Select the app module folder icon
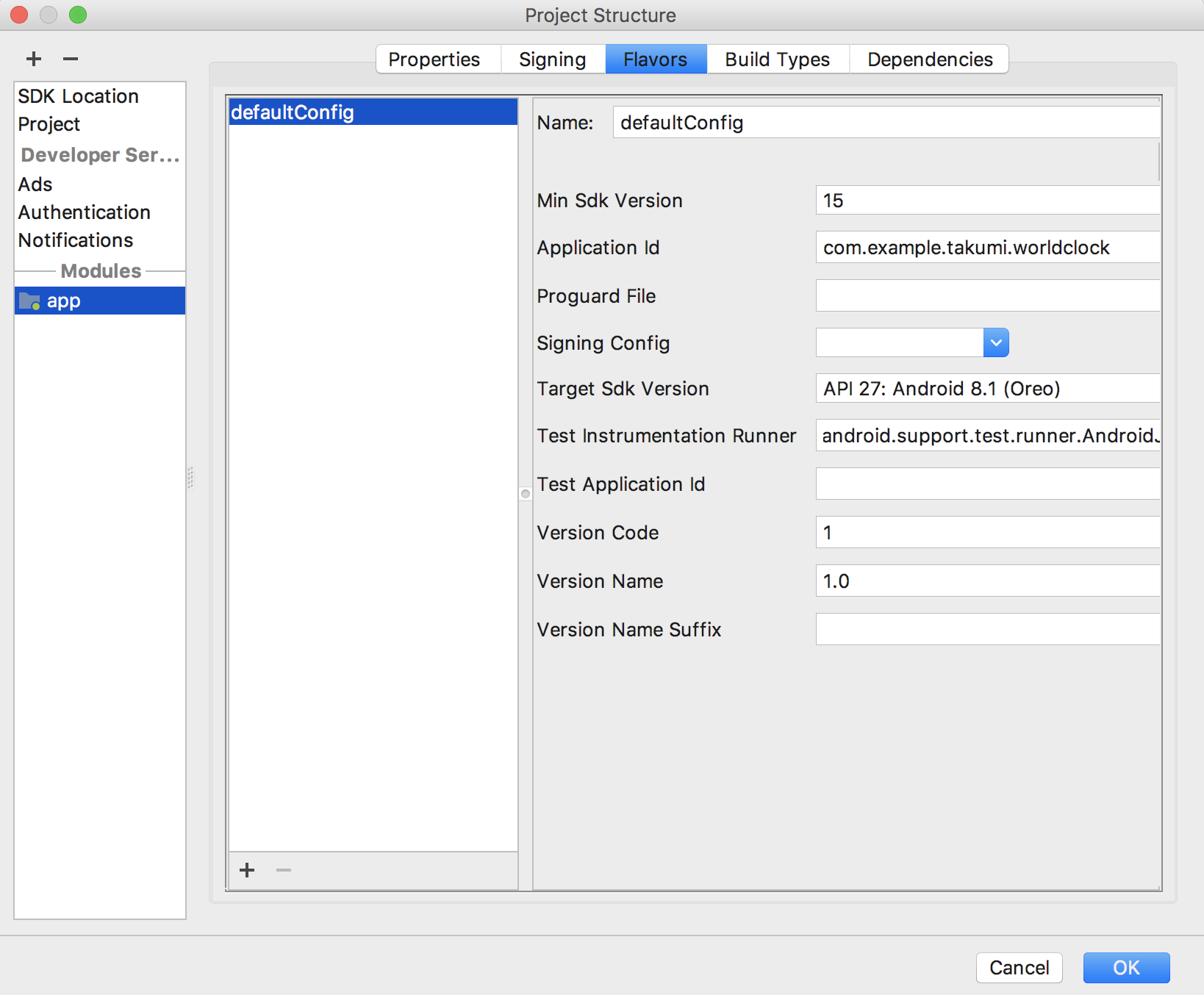This screenshot has height=995, width=1204. tap(29, 301)
